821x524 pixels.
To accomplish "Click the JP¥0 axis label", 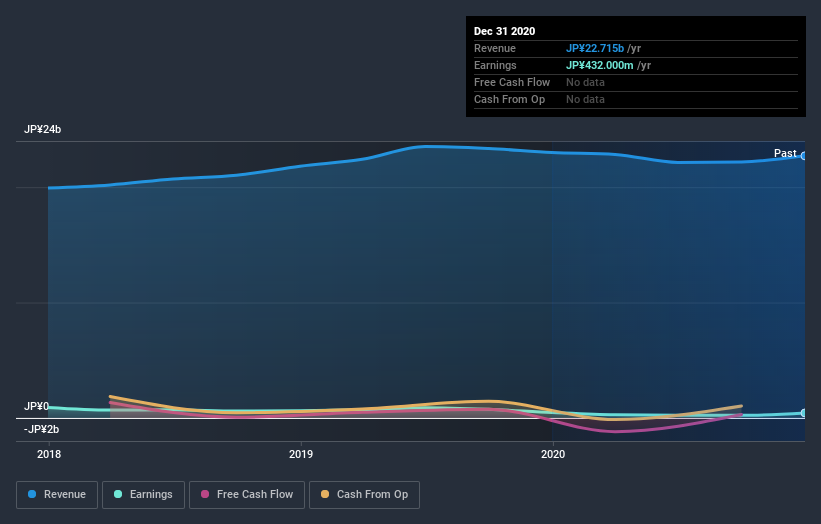I will (x=36, y=406).
